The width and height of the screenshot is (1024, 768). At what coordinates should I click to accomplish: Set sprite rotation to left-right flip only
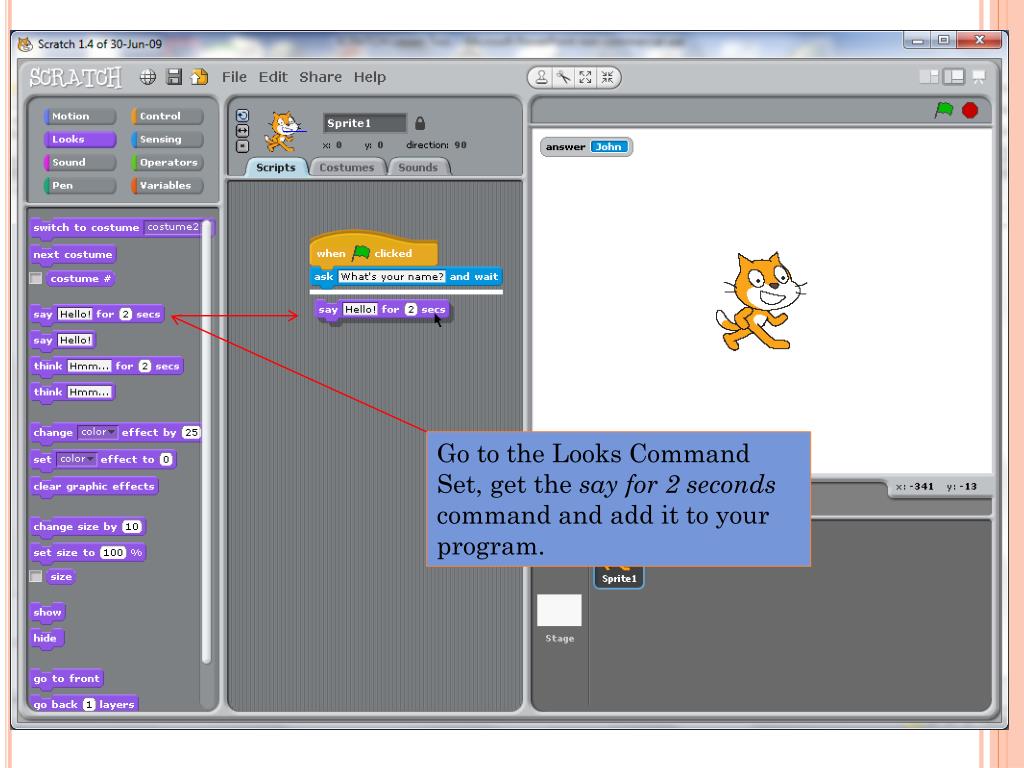[242, 131]
